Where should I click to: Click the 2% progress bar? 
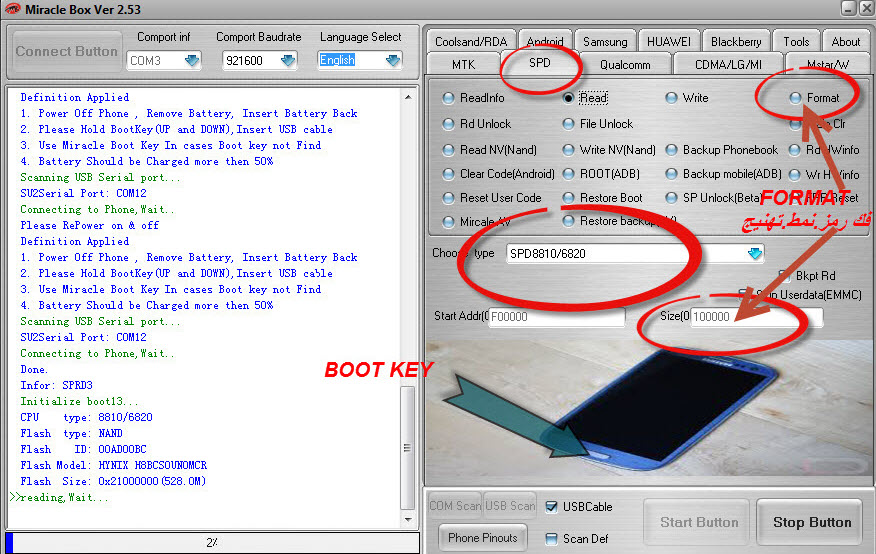212,542
